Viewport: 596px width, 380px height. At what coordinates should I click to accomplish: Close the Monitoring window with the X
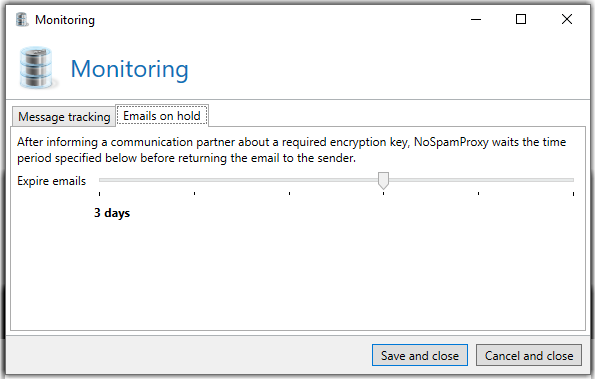click(567, 19)
